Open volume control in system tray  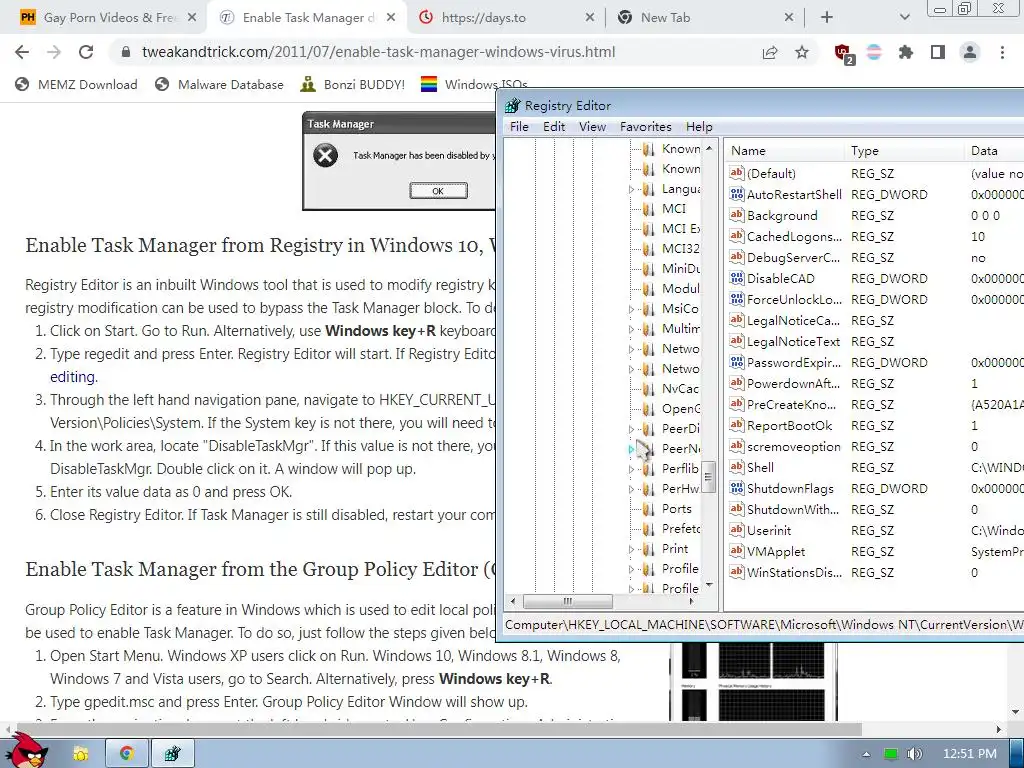tap(914, 754)
